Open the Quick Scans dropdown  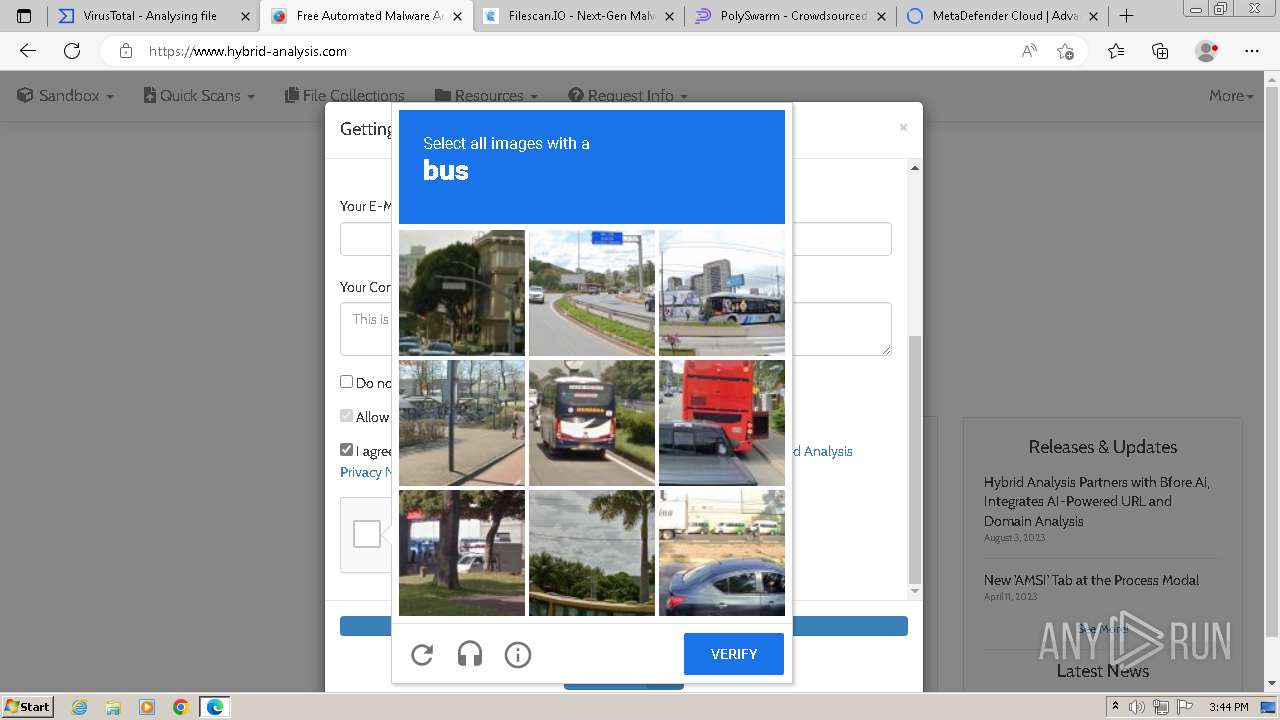point(199,96)
